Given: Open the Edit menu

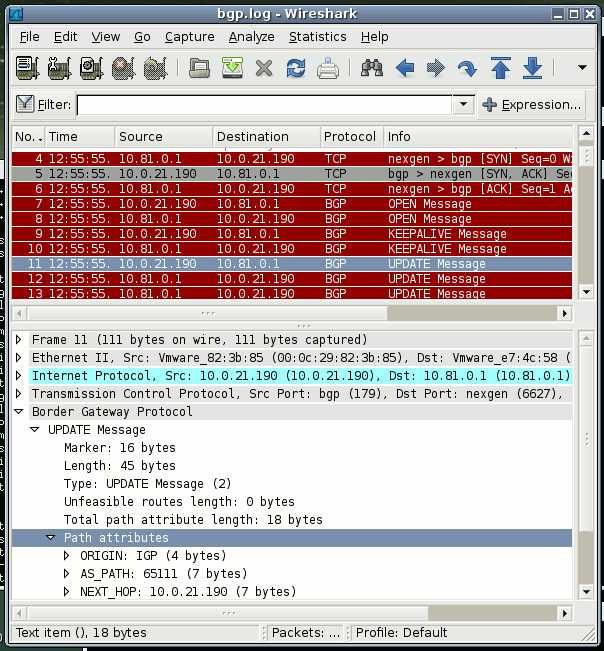Looking at the screenshot, I should 66,37.
